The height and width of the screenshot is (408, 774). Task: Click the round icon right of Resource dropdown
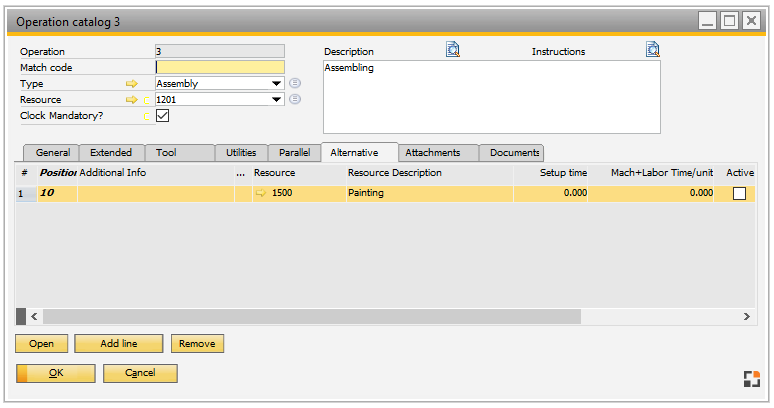pos(295,100)
